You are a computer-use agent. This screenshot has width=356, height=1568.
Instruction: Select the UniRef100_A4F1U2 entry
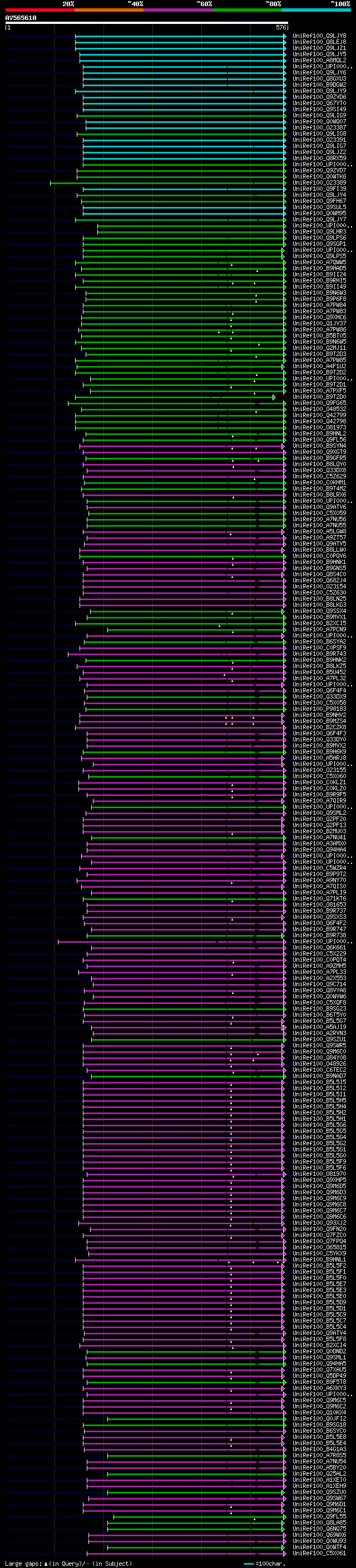click(319, 367)
